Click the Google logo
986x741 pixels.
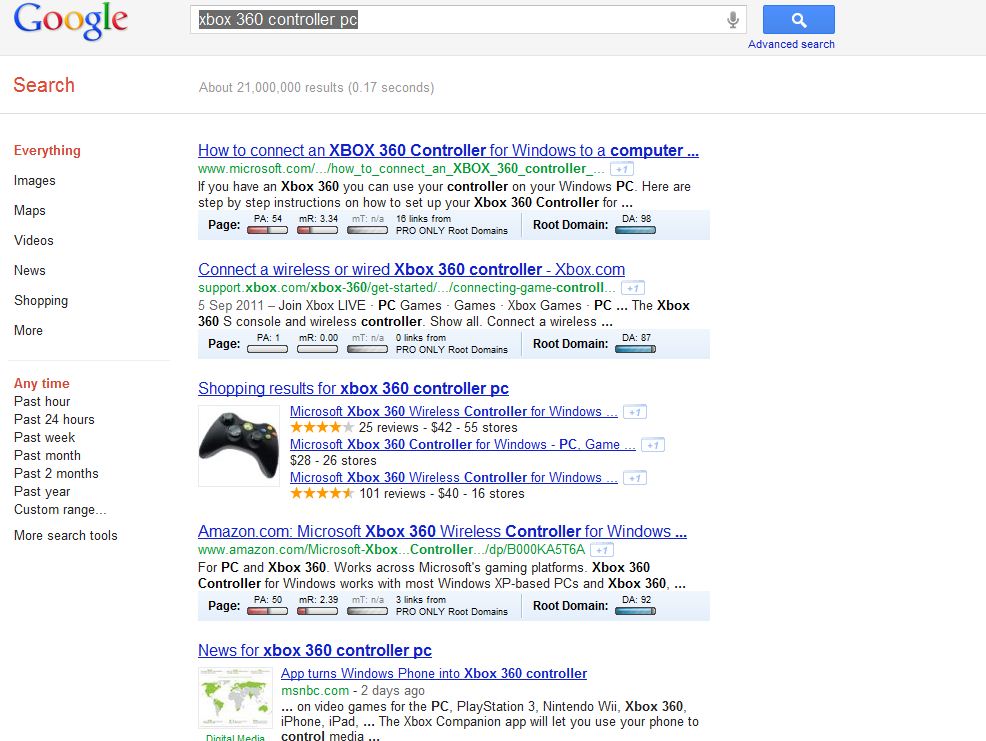70,21
